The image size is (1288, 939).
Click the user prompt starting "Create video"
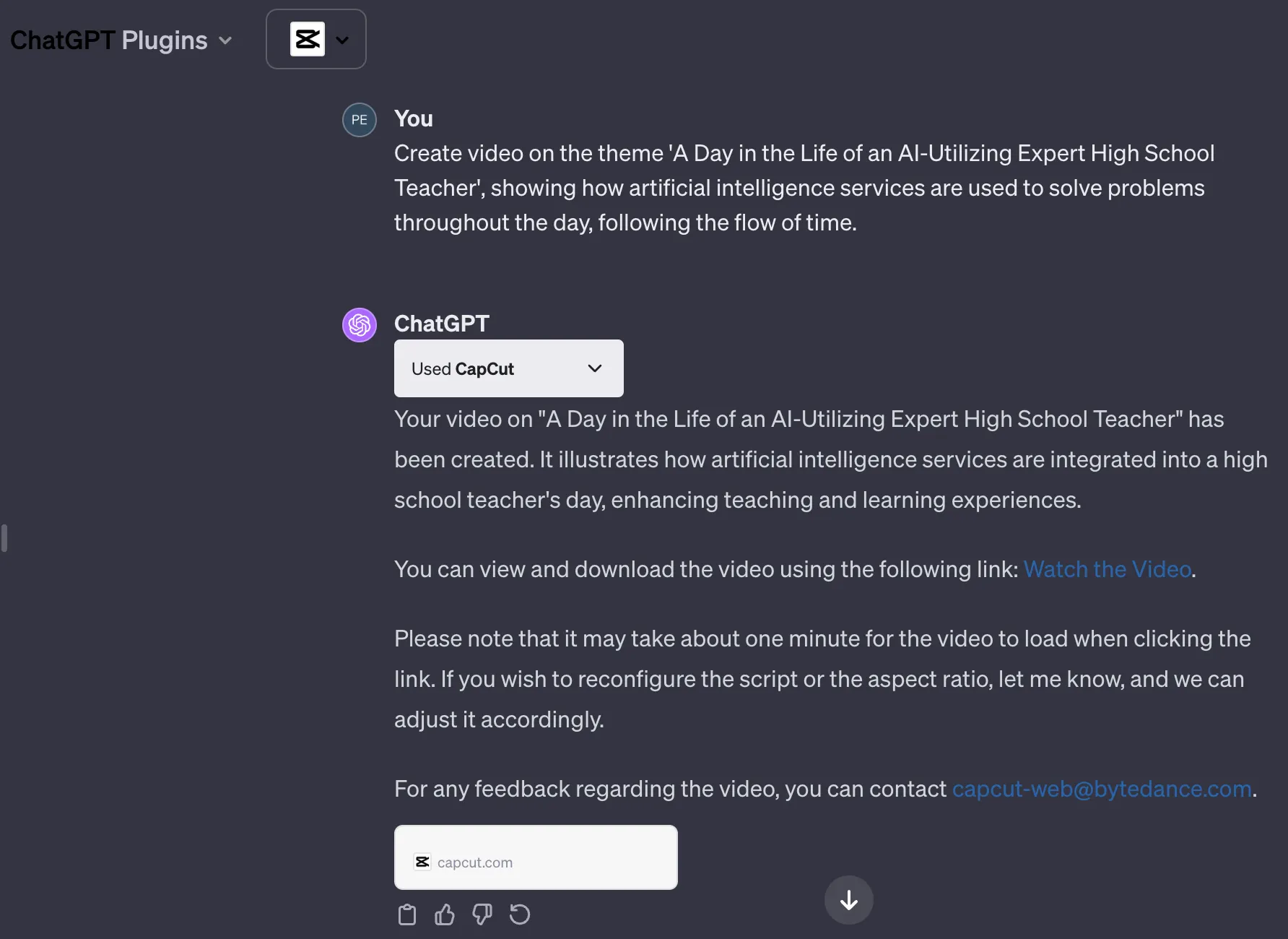(x=804, y=188)
